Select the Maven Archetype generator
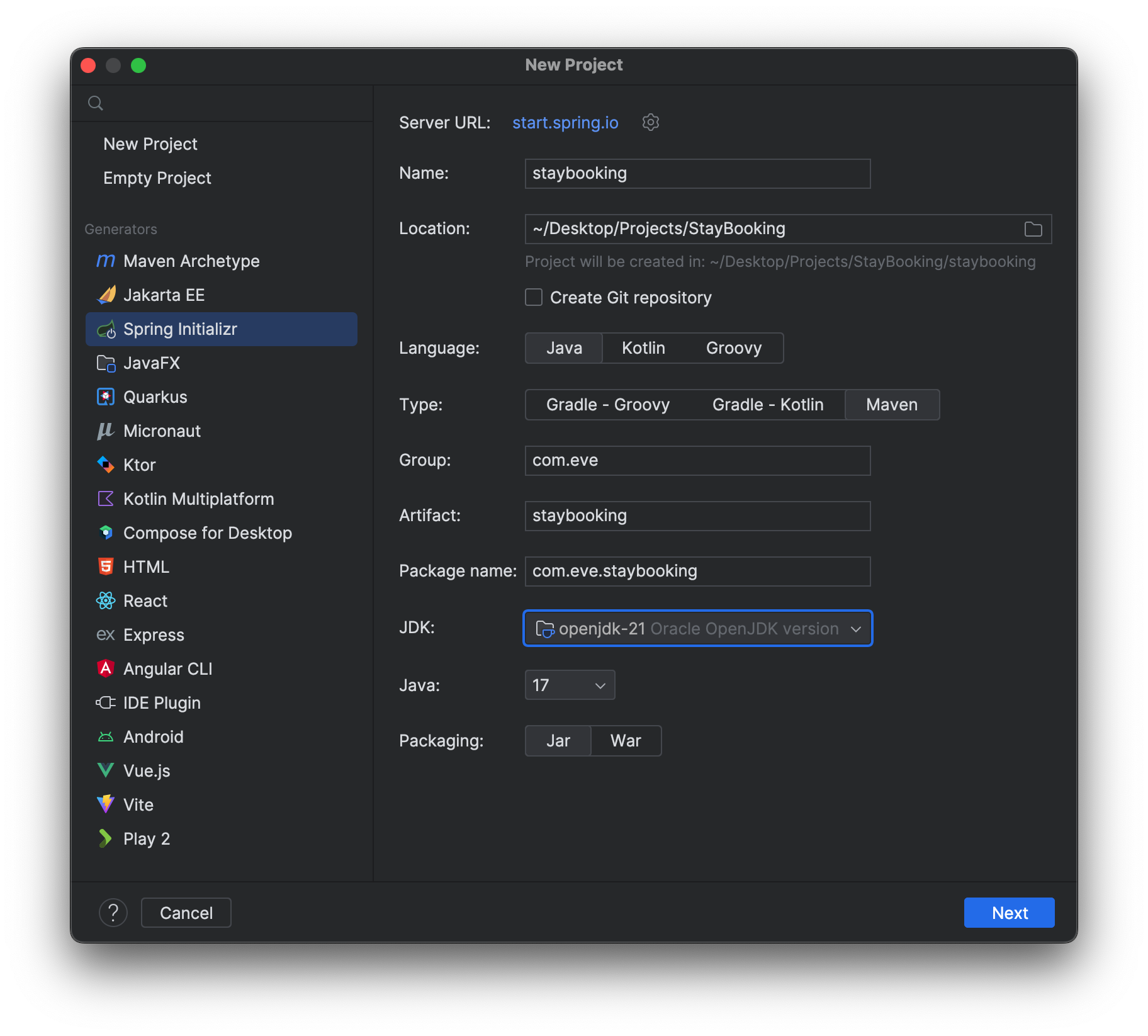This screenshot has width=1148, height=1036. [191, 261]
